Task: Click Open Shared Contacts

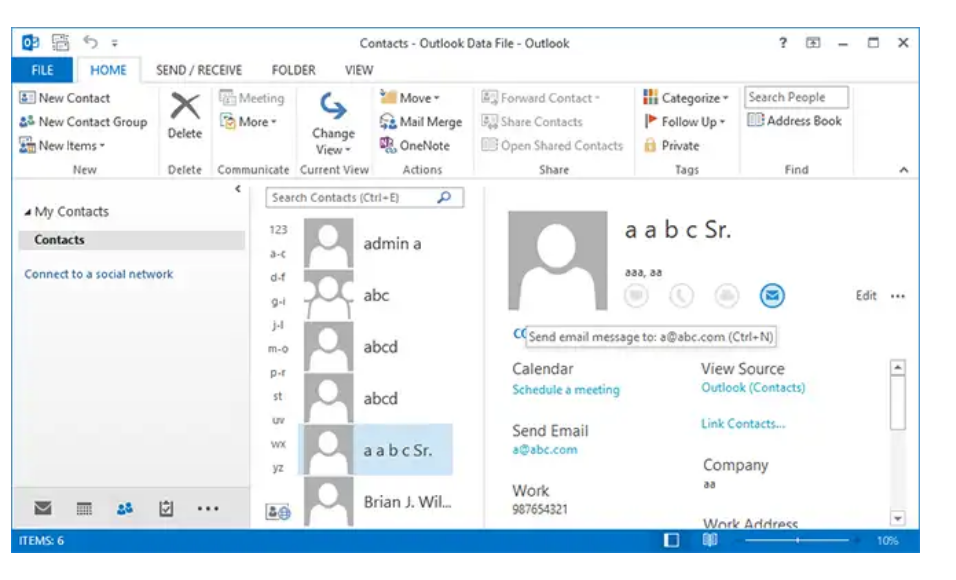Action: (x=552, y=145)
